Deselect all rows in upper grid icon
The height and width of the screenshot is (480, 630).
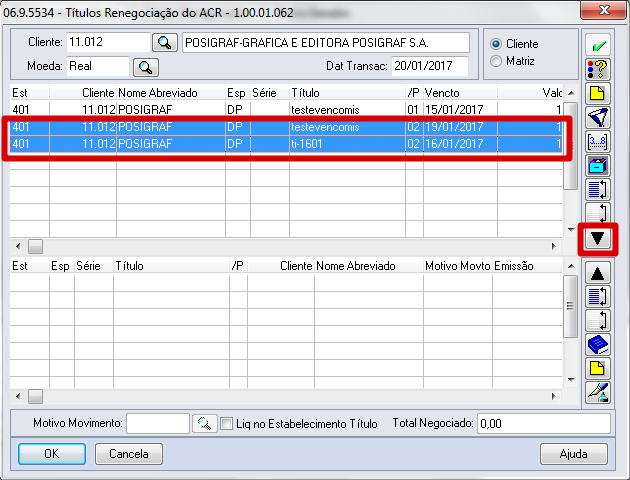(598, 213)
